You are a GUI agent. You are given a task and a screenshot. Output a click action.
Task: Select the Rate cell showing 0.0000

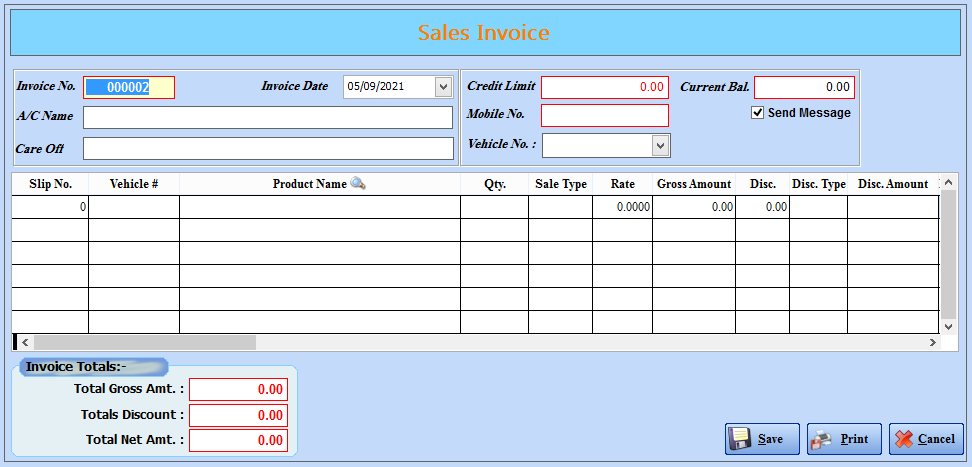tap(622, 207)
